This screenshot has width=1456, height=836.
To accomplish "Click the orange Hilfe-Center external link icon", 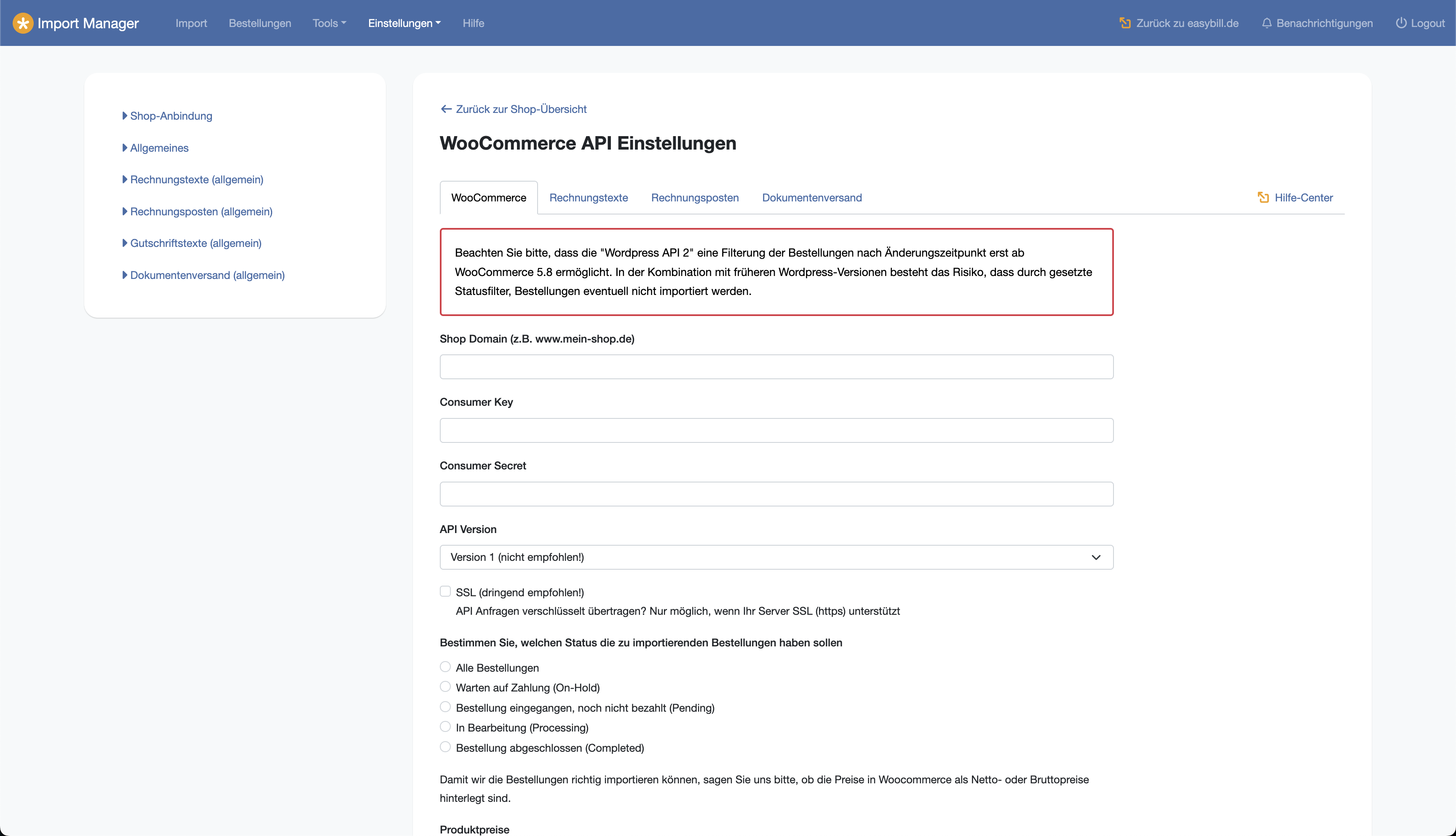I will click(x=1263, y=198).
